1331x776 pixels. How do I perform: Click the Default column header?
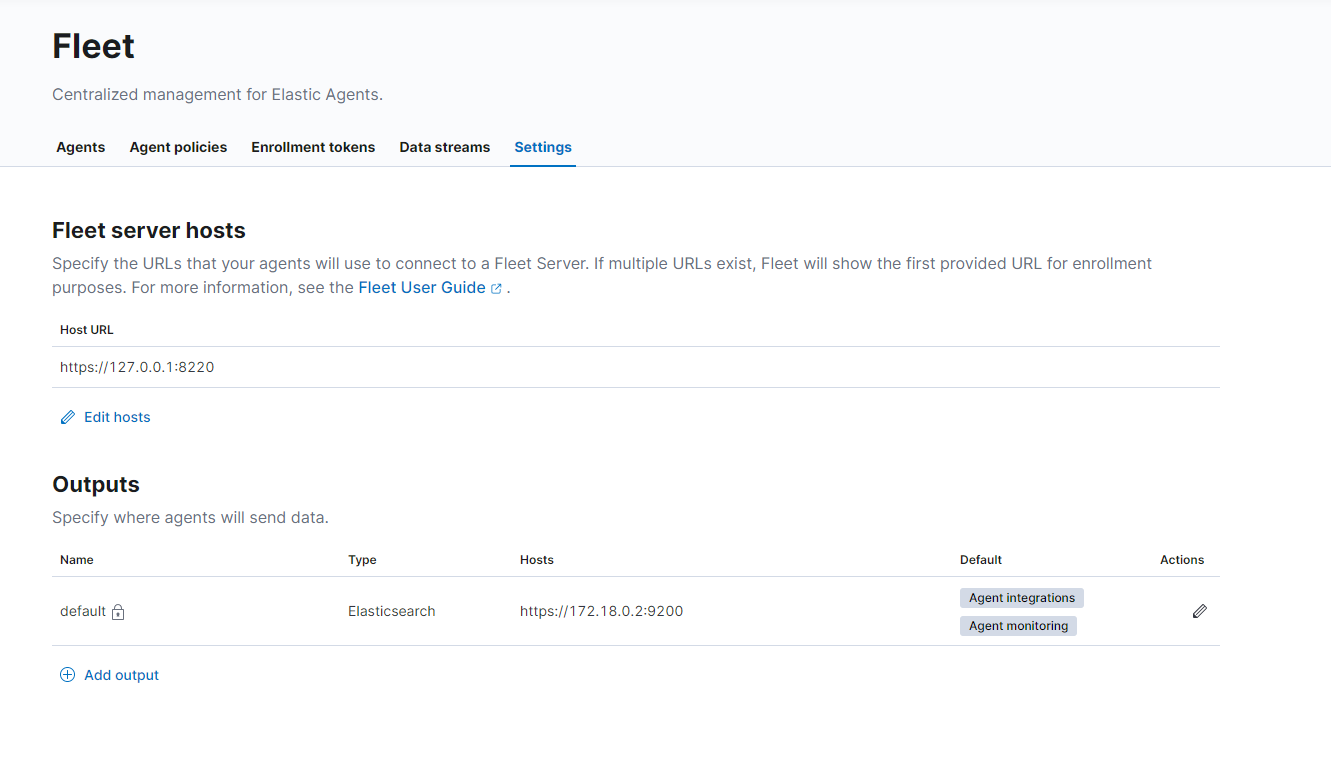click(981, 560)
